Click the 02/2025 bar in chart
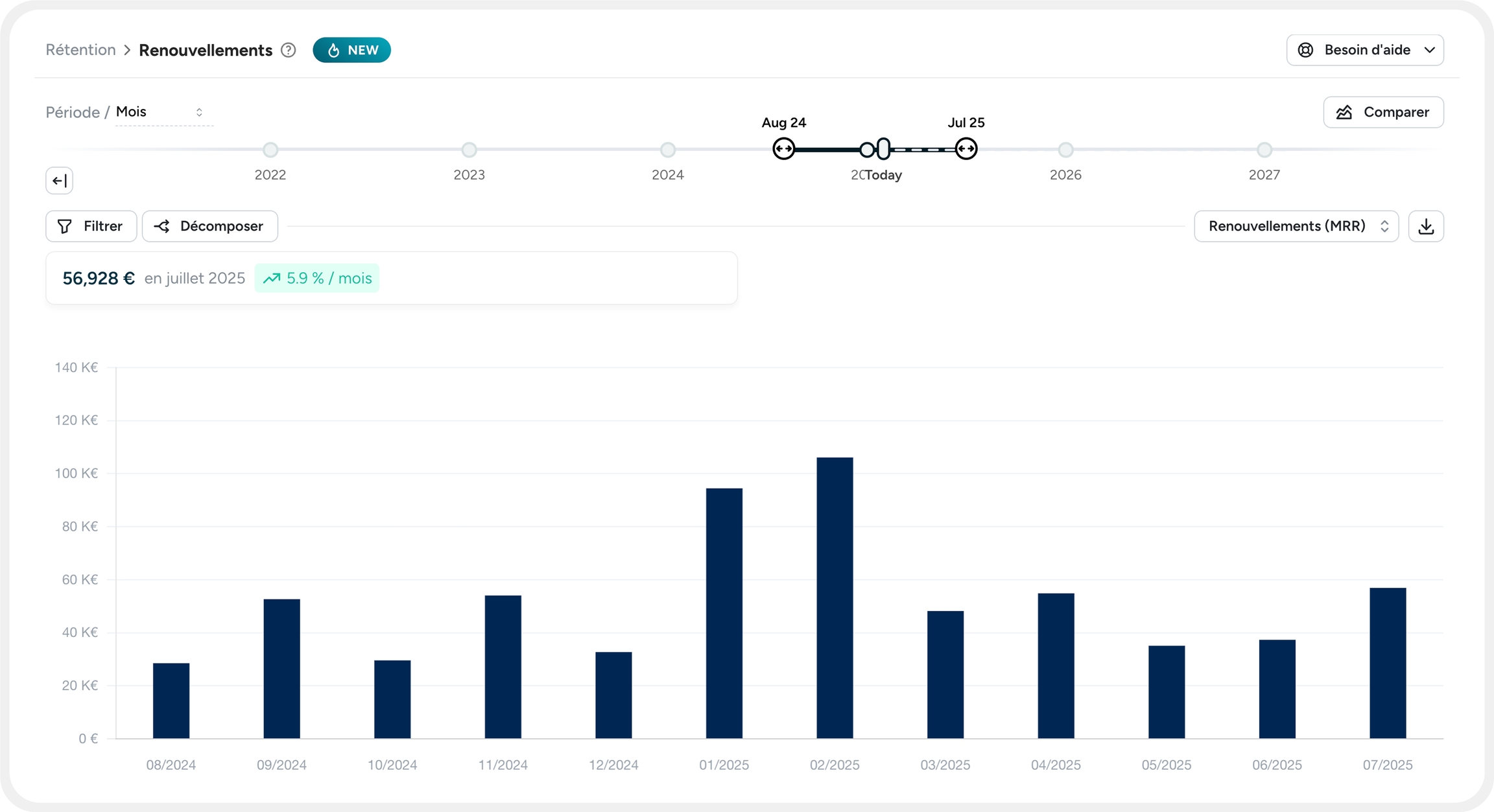 (835, 597)
